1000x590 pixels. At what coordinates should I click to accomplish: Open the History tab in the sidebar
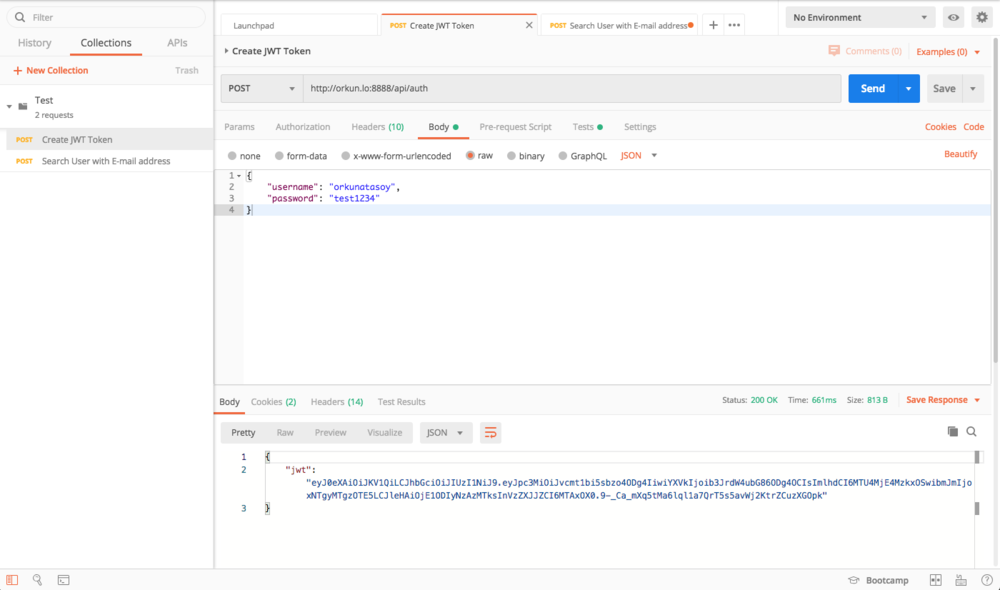34,43
